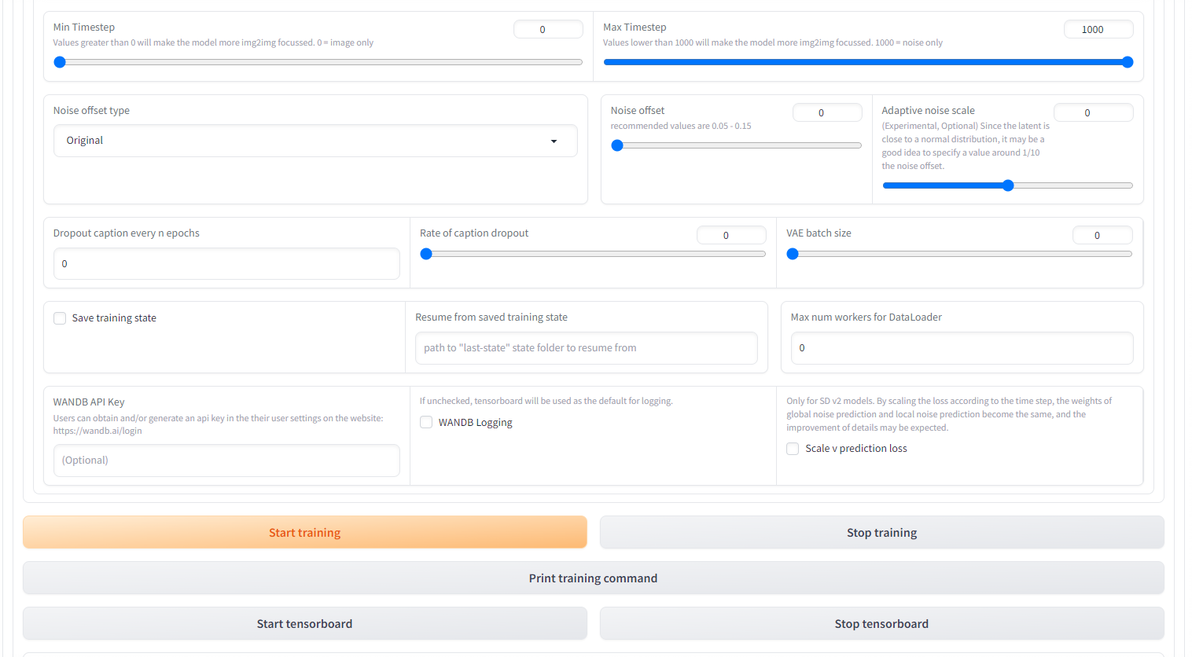Screen dimensions: 1192x657
Task: Click the Resume from saved training state field
Action: pyautogui.click(x=586, y=348)
